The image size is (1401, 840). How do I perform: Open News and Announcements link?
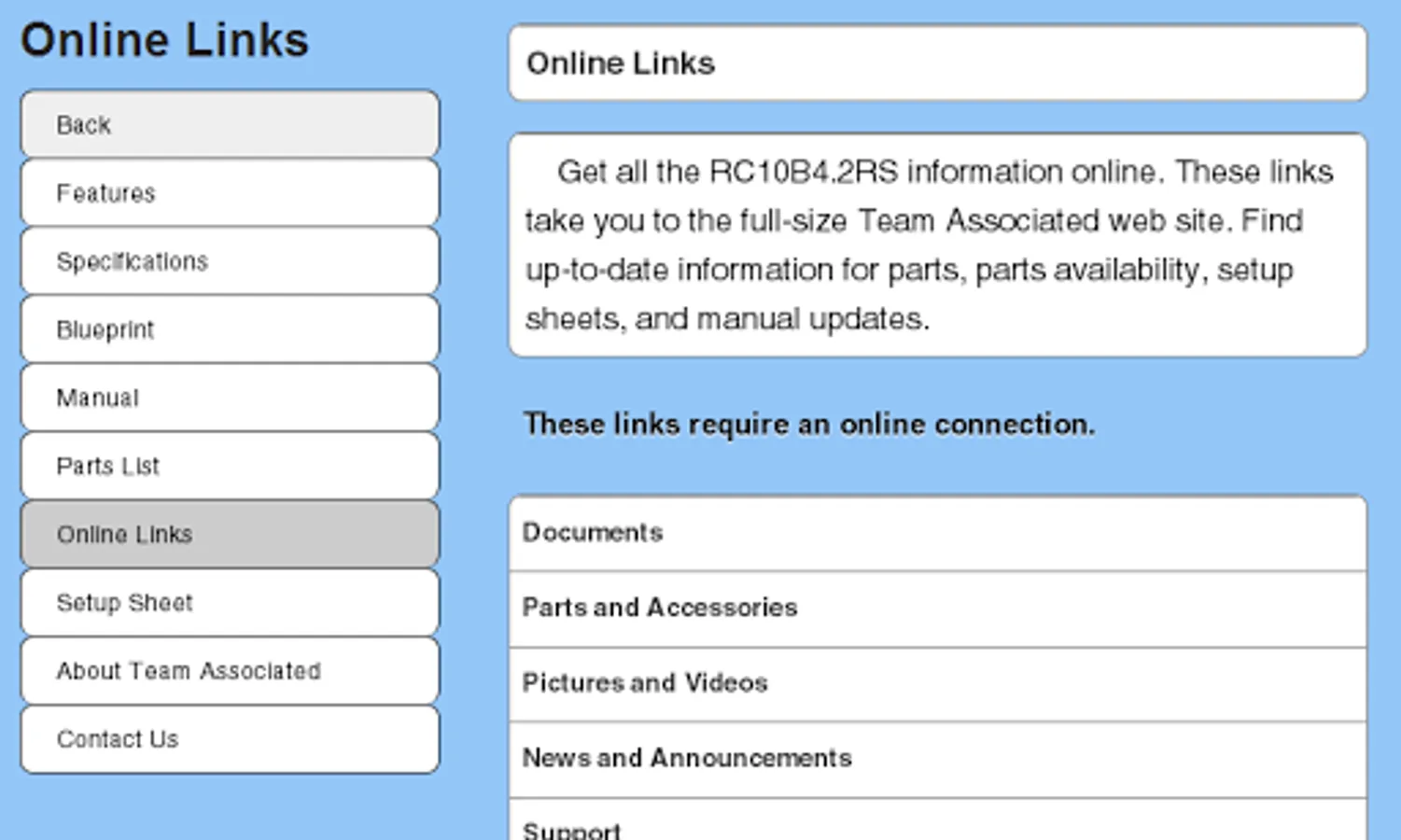(x=938, y=759)
